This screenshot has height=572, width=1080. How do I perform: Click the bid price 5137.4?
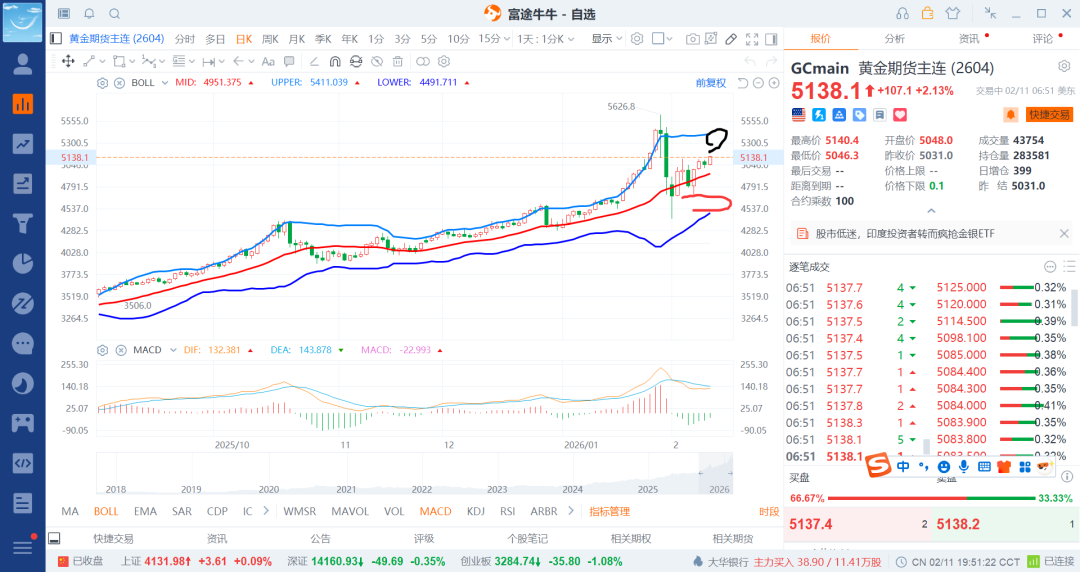[x=811, y=524]
